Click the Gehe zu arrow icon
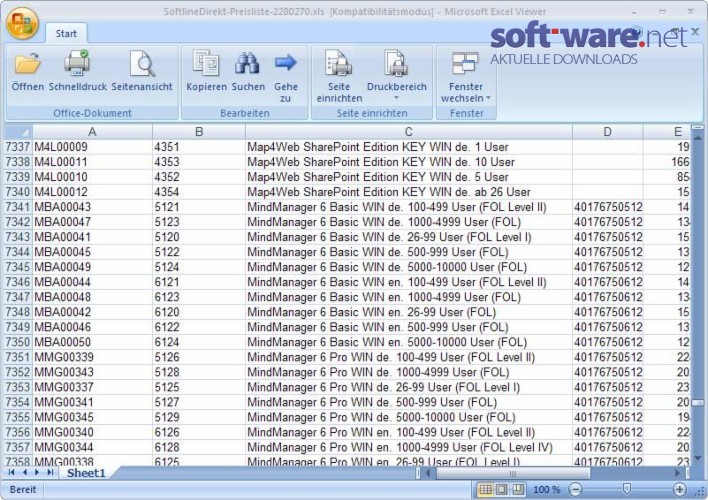 pyautogui.click(x=285, y=63)
